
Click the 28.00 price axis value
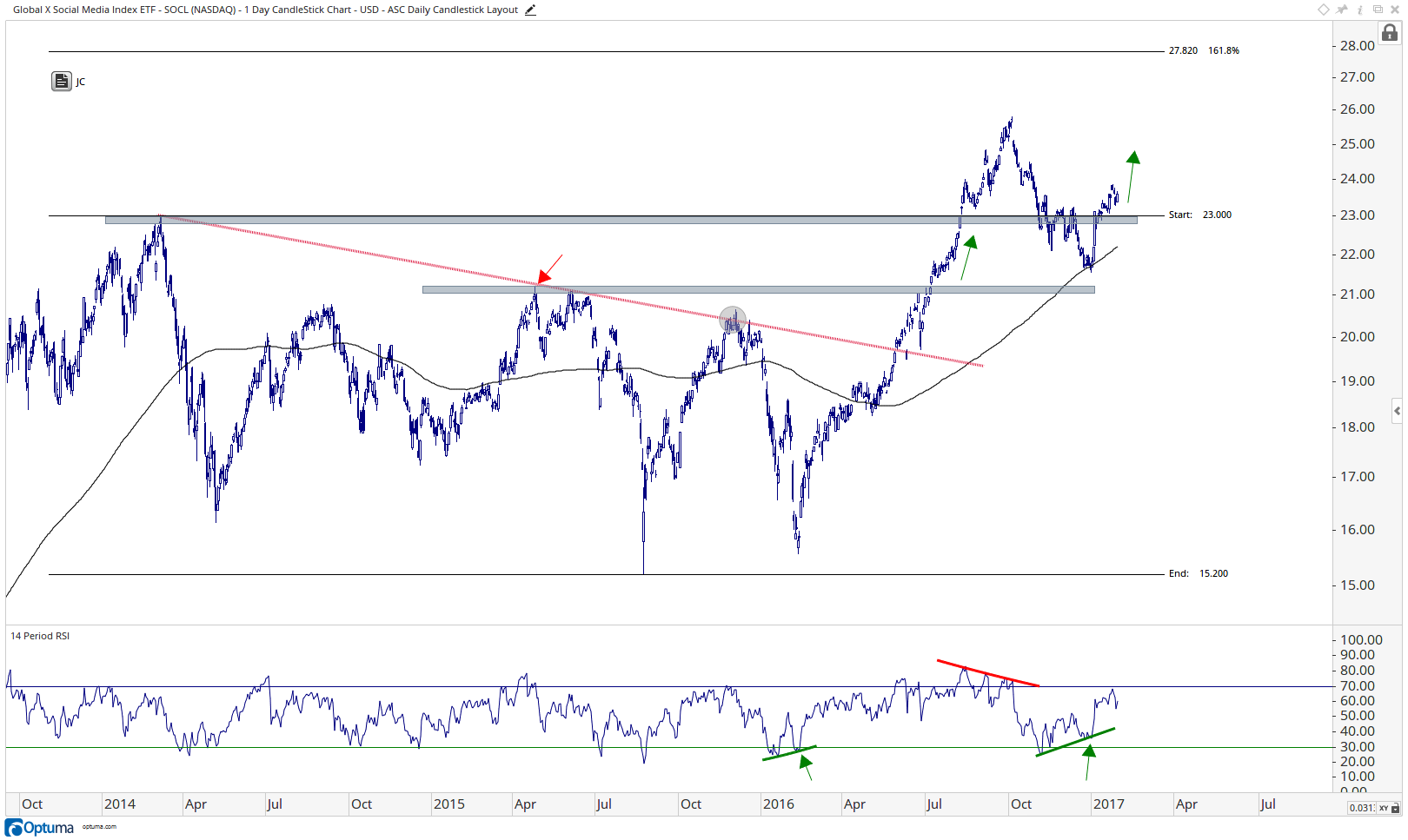click(x=1358, y=46)
